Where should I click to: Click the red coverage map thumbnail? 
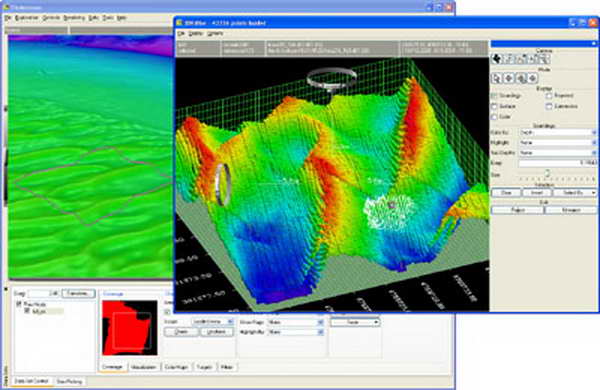tap(130, 328)
